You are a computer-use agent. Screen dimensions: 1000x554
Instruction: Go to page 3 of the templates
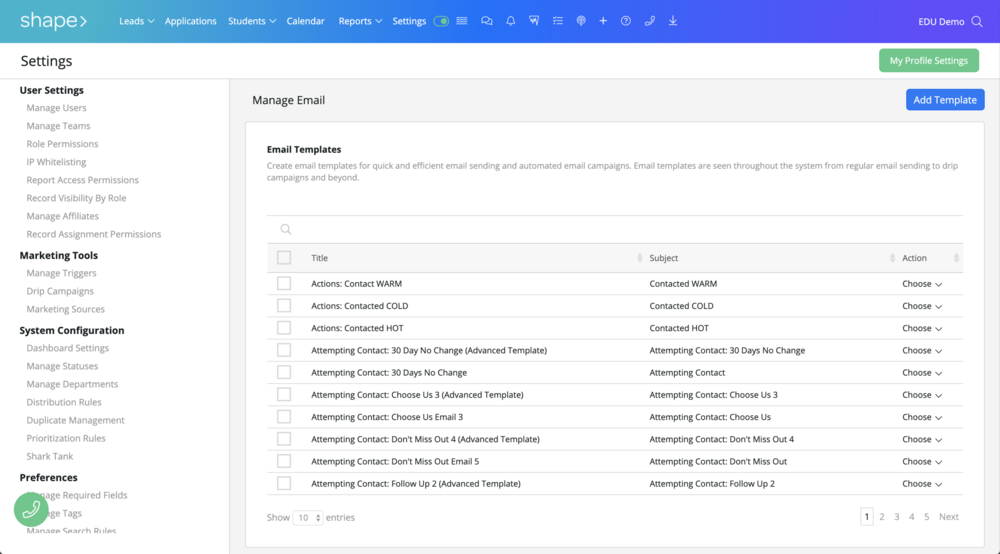click(897, 517)
